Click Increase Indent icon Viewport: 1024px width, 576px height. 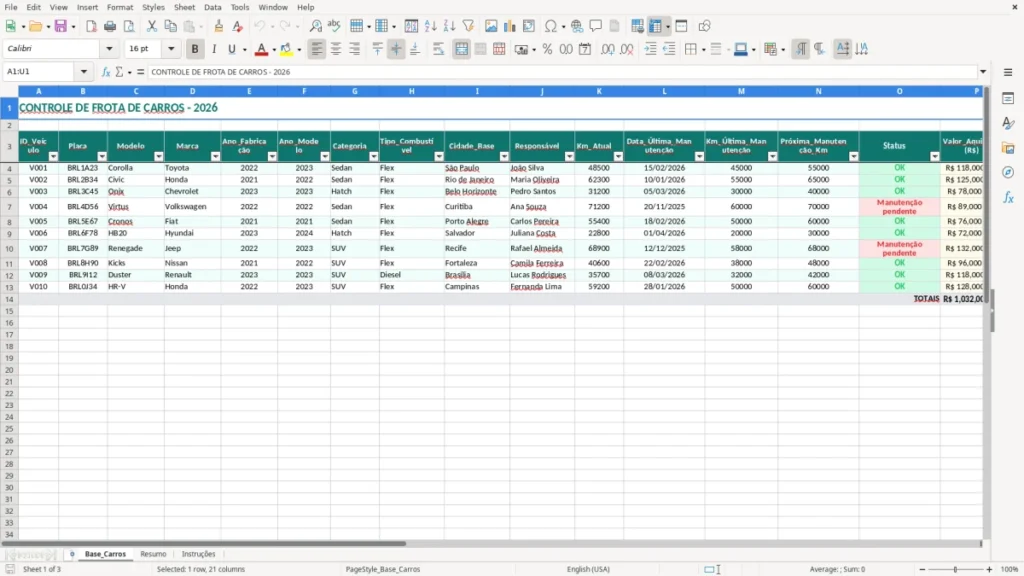pos(650,49)
